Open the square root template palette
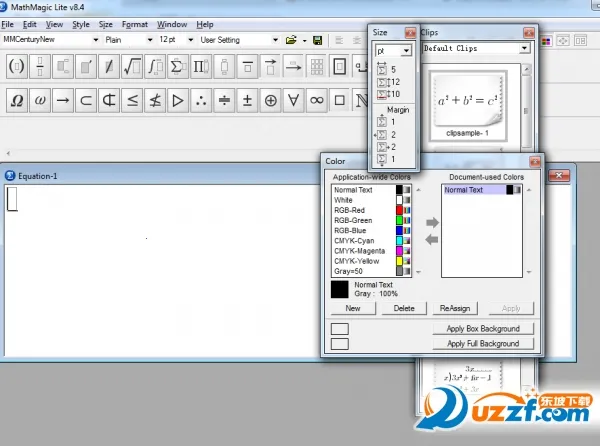The image size is (600, 446). pyautogui.click(x=132, y=67)
